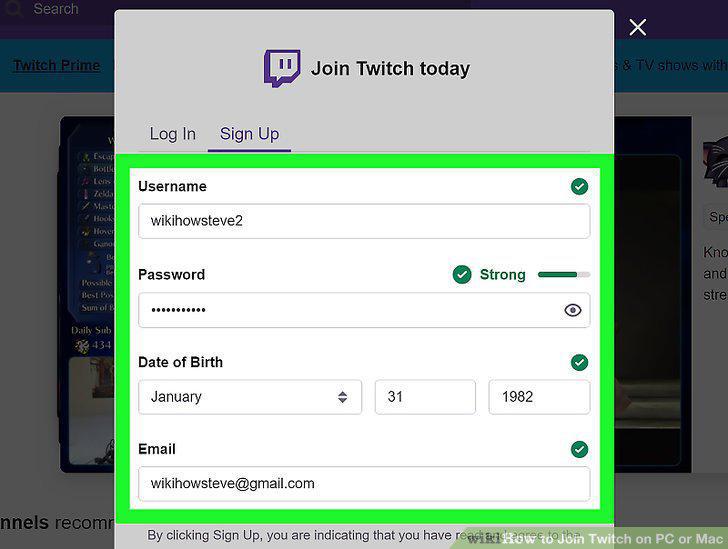Click the green checkmark next to Date of Birth

579,362
